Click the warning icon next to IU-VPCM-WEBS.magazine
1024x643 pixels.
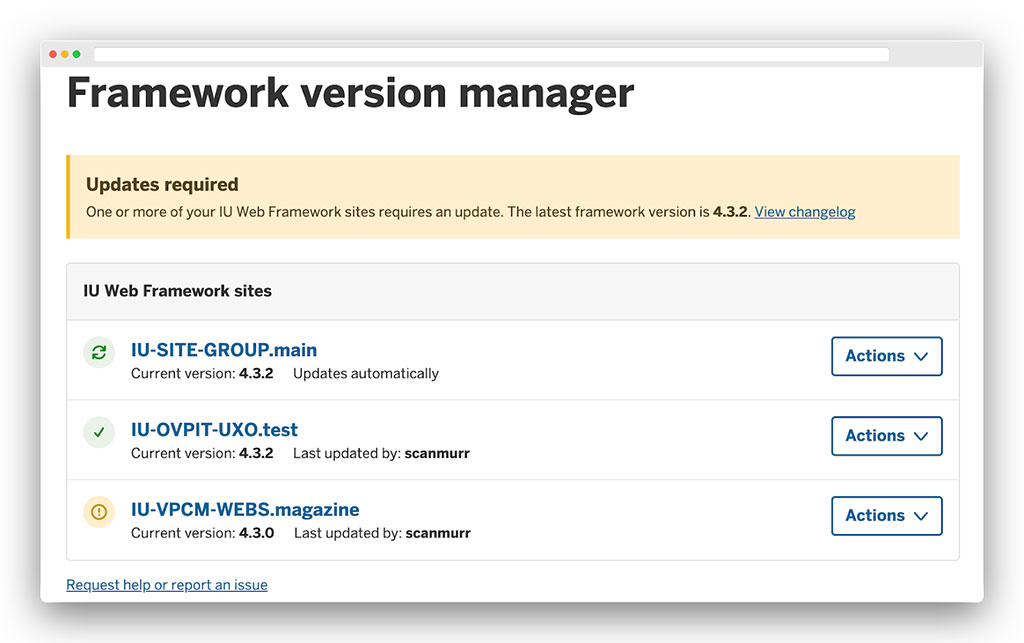(x=99, y=512)
